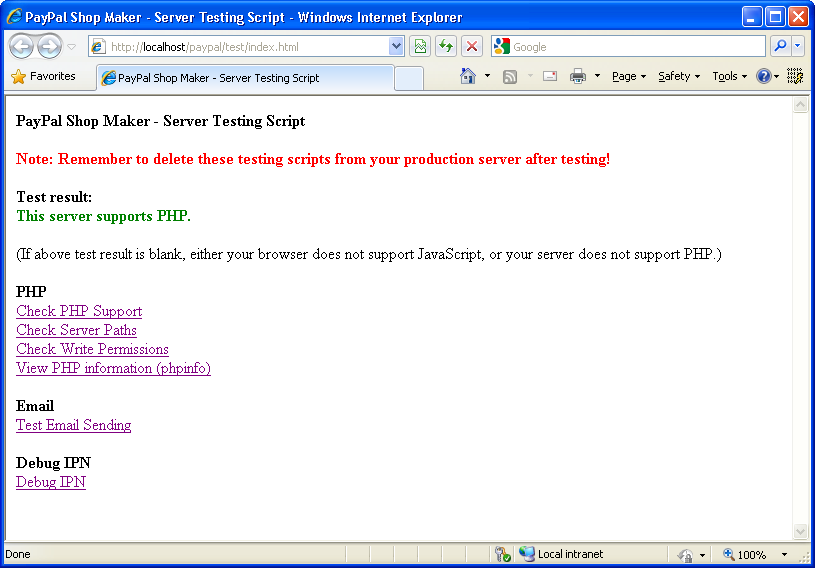The height and width of the screenshot is (568, 815).
Task: Stop loading with the red X icon
Action: point(471,47)
